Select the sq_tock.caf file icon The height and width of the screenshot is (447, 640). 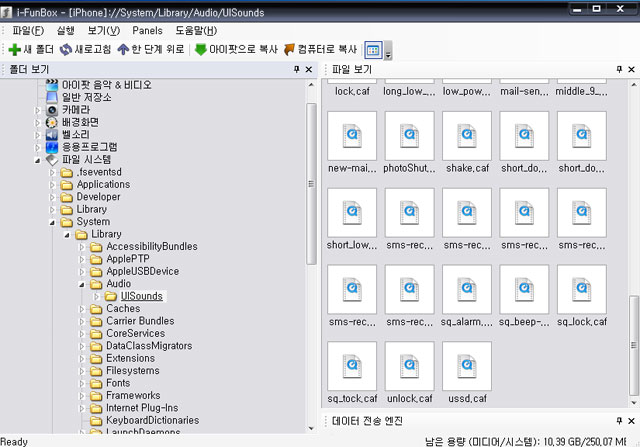click(352, 366)
